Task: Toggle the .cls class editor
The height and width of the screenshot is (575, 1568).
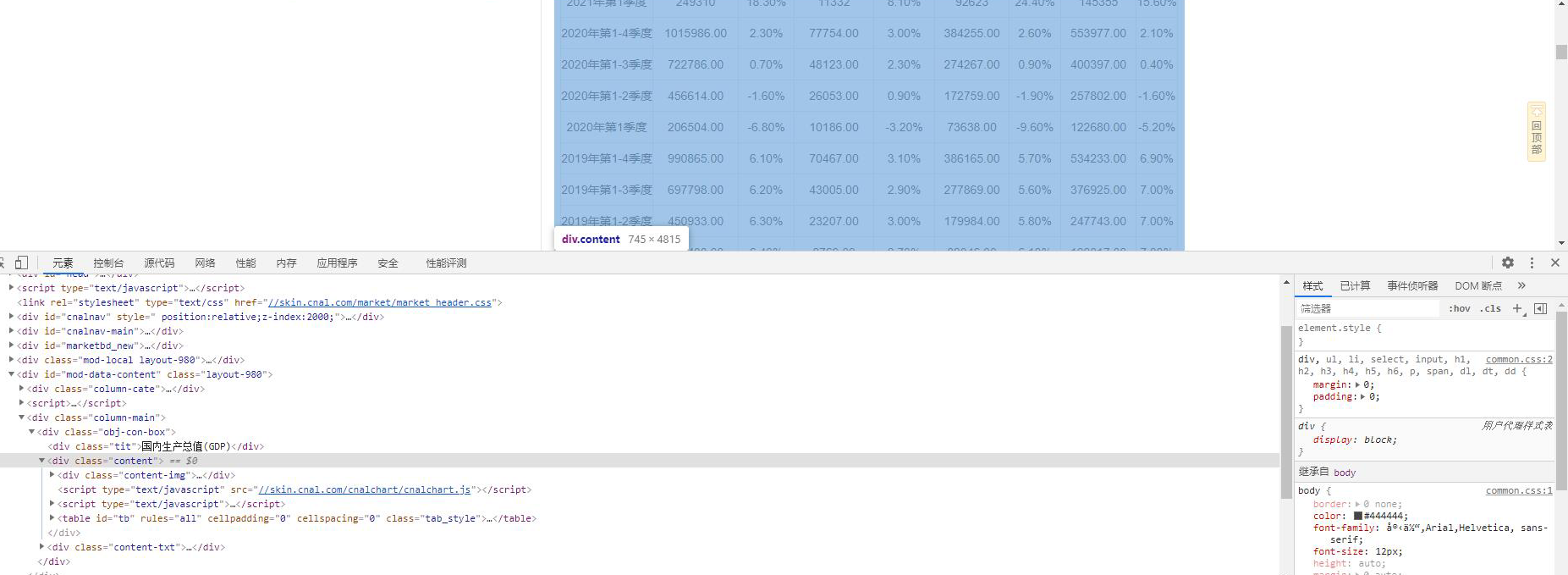Action: point(1490,308)
